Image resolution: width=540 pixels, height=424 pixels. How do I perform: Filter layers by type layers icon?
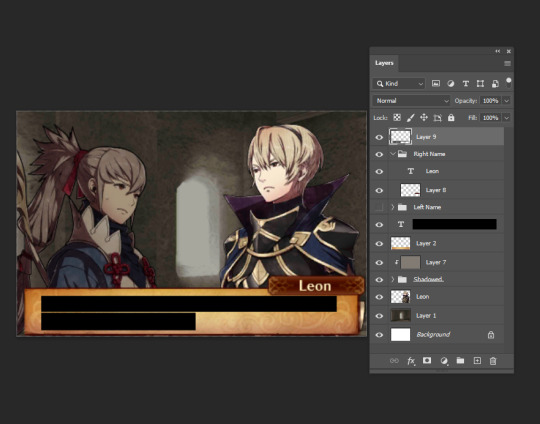pyautogui.click(x=466, y=83)
